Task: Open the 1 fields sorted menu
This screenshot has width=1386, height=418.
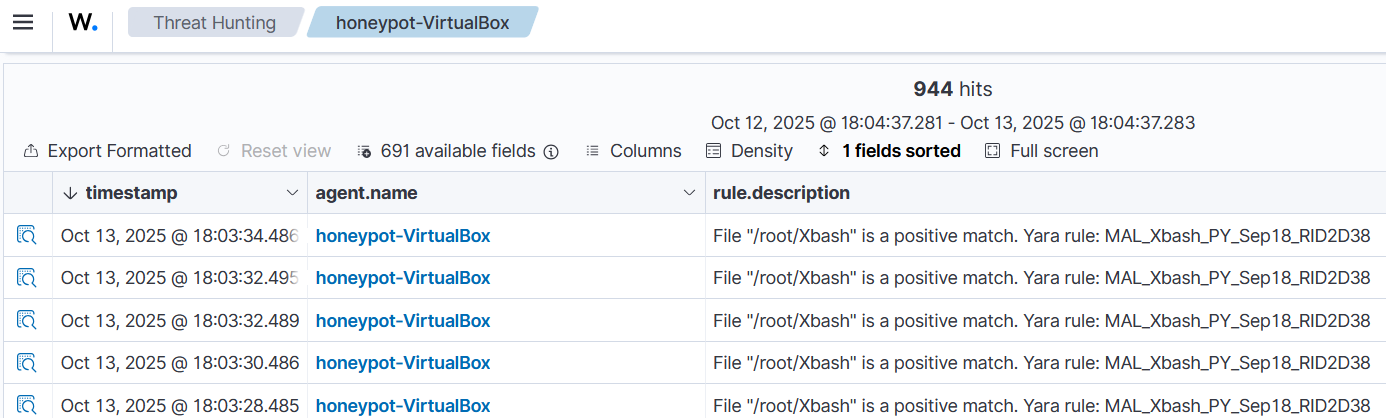Action: [889, 151]
